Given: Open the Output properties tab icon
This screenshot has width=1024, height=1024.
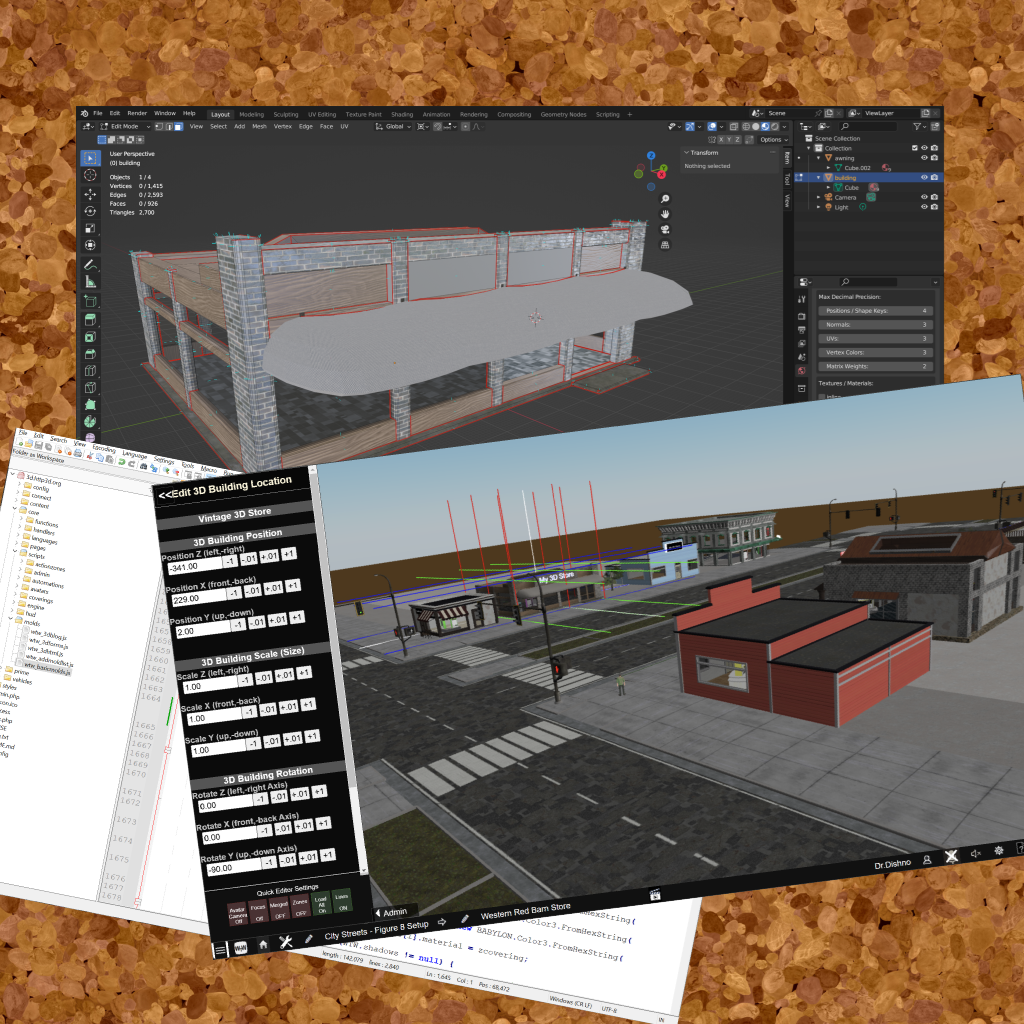Looking at the screenshot, I should click(802, 330).
